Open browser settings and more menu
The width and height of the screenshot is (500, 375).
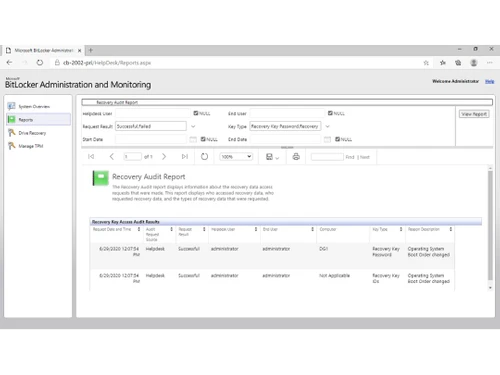pyautogui.click(x=489, y=63)
